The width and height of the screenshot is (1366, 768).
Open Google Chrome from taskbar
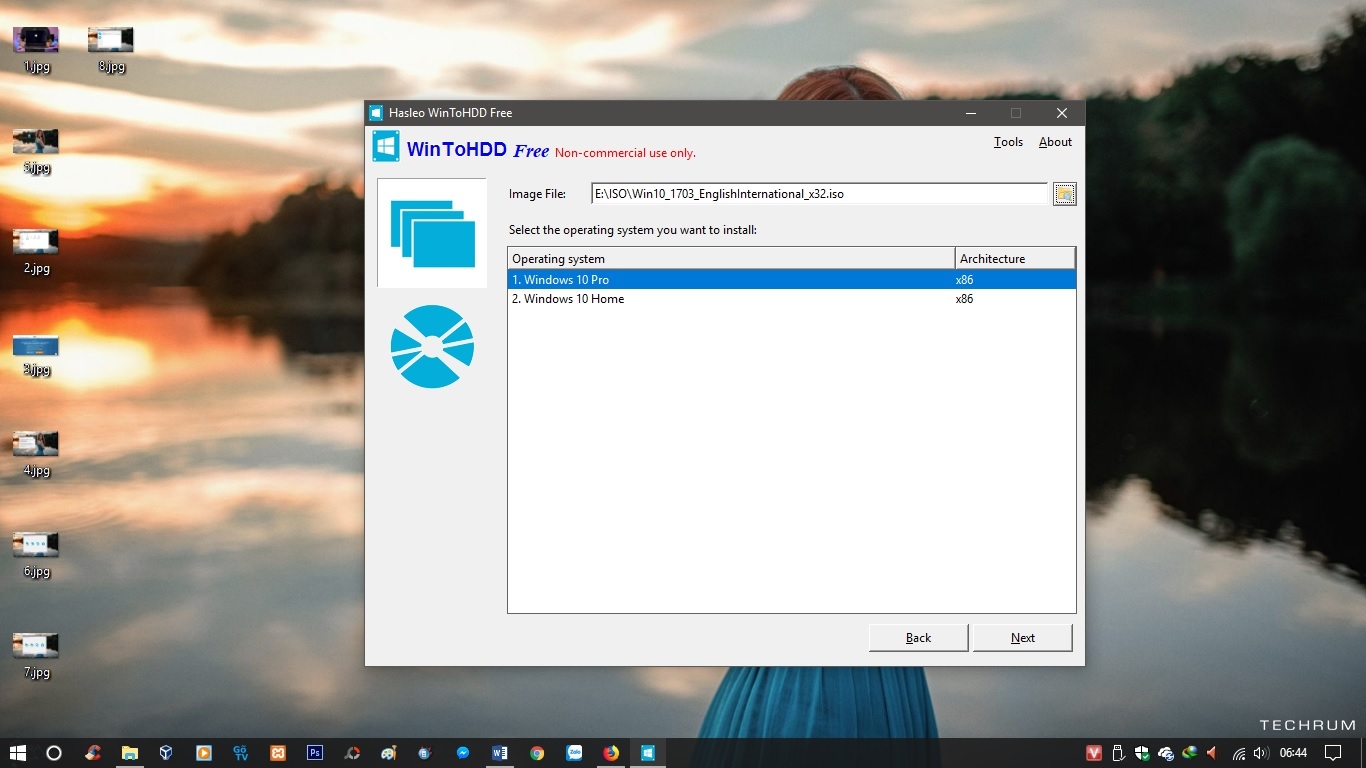point(537,753)
